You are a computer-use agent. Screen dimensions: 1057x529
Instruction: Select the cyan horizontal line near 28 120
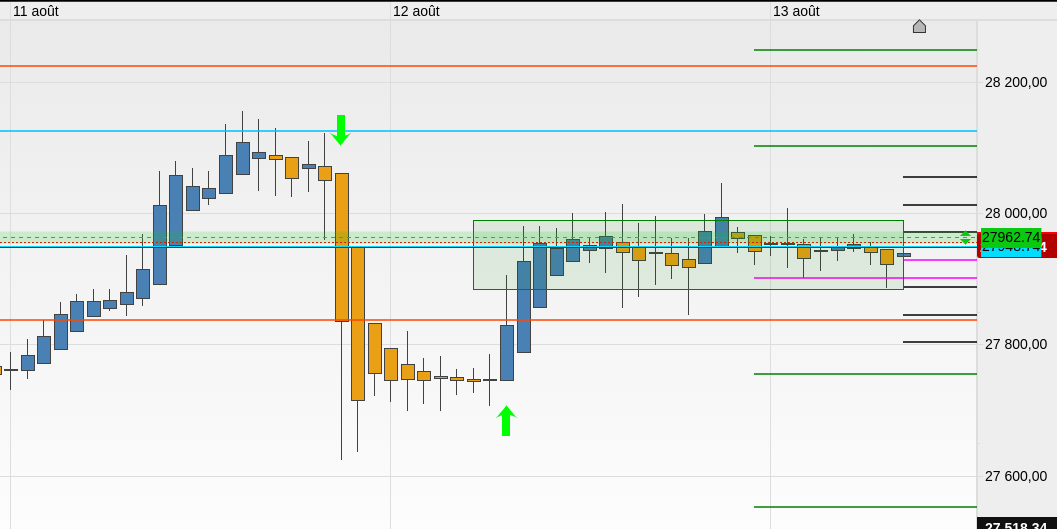point(488,131)
